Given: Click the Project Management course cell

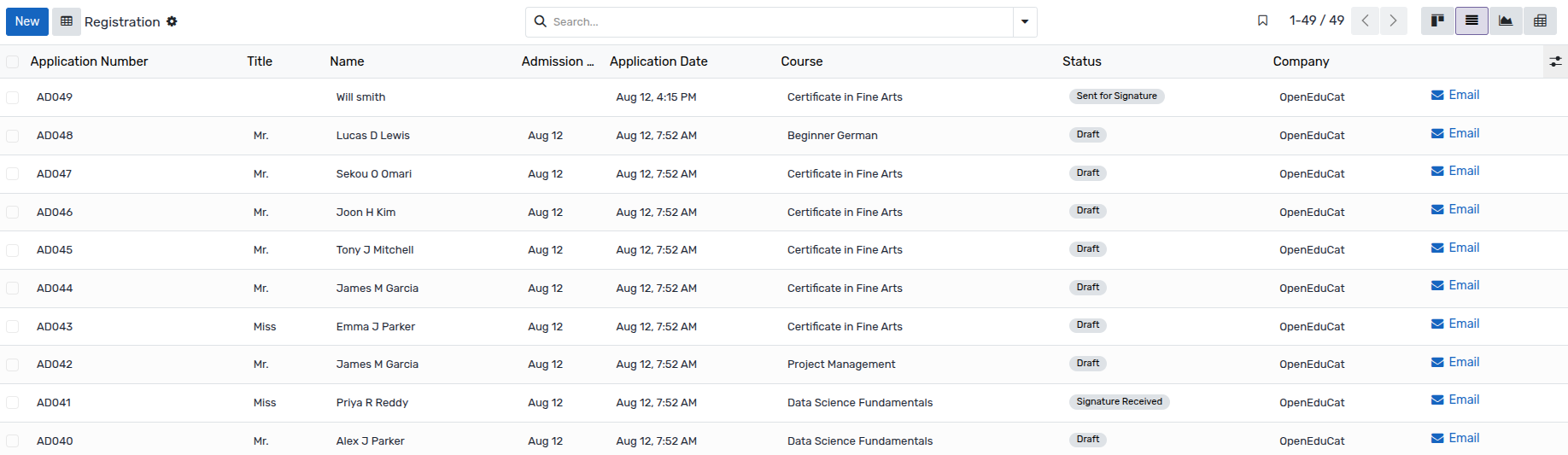Looking at the screenshot, I should tap(841, 365).
